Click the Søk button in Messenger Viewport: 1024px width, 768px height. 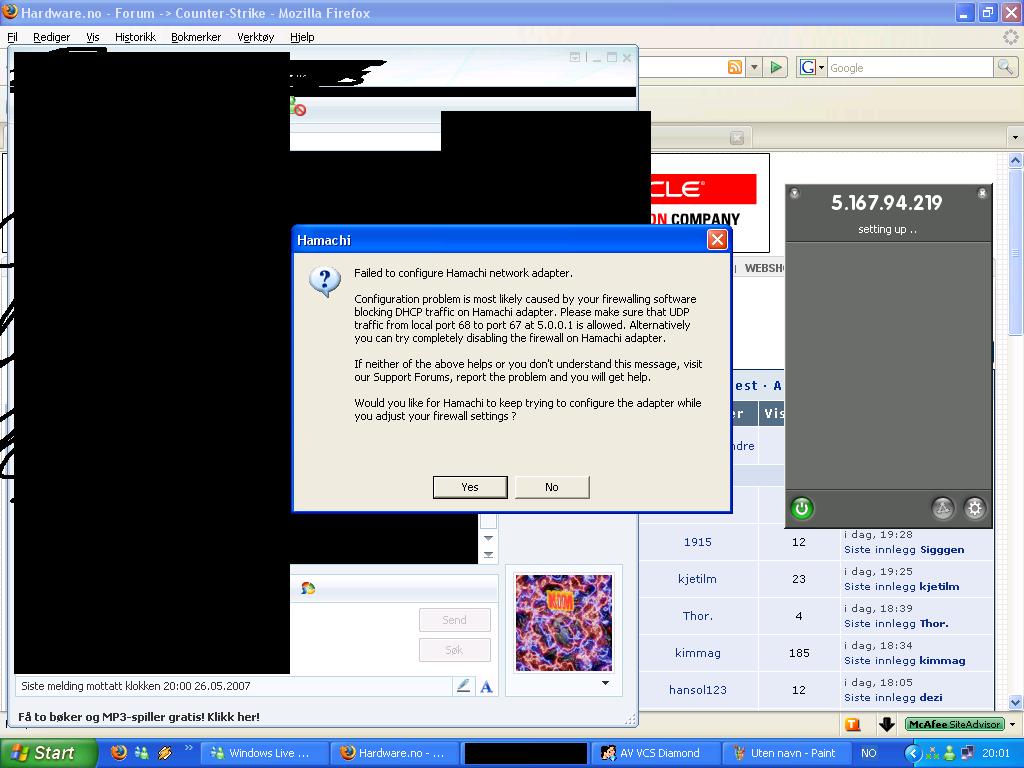point(455,650)
